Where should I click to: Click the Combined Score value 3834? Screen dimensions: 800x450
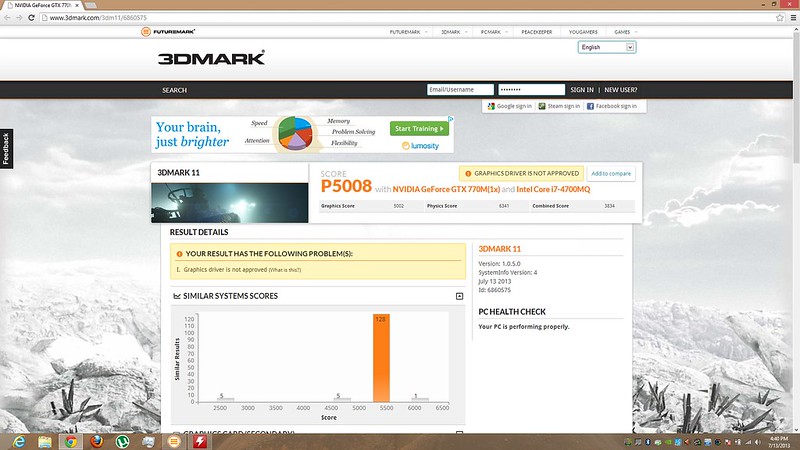click(609, 206)
